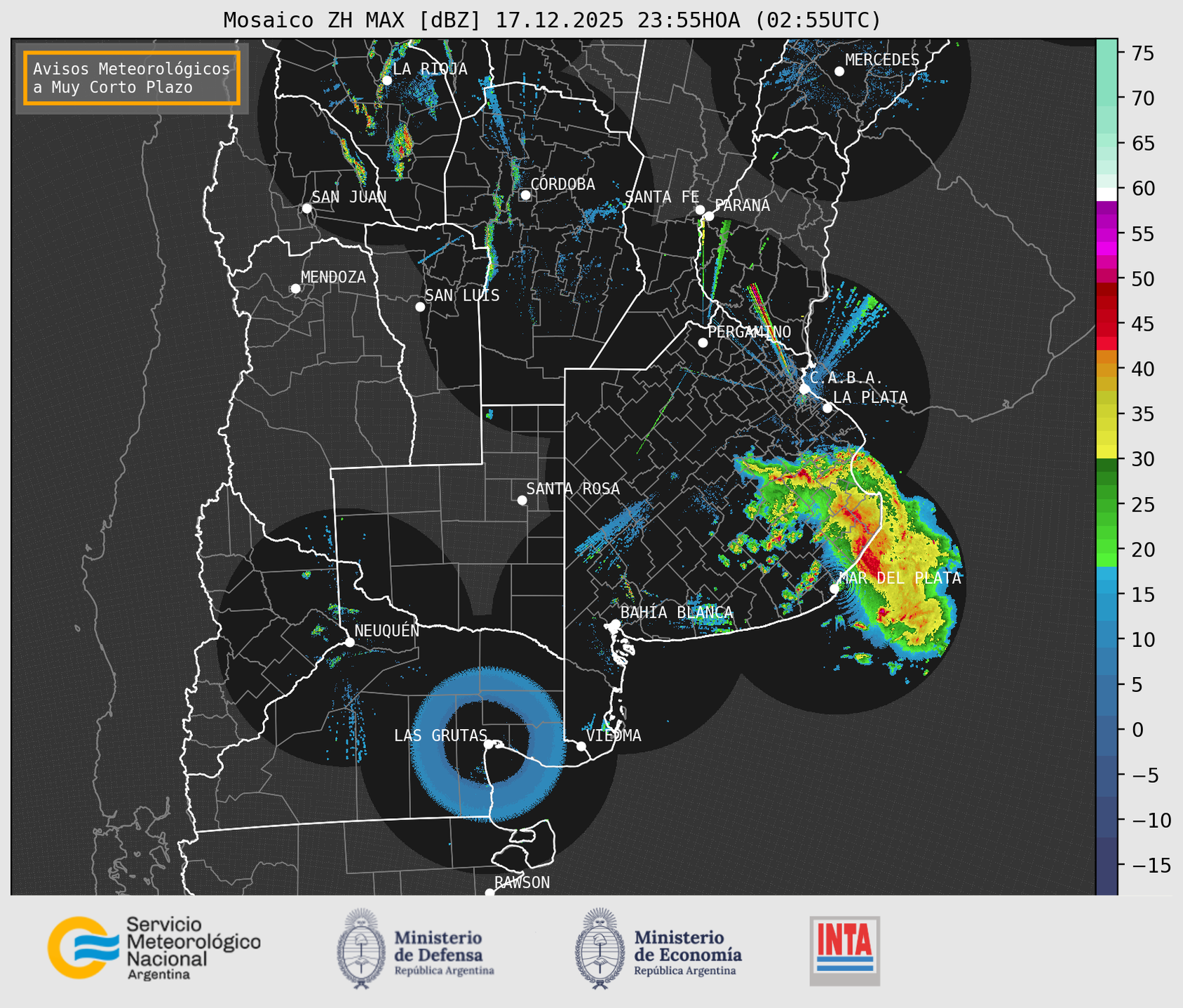Select the La Rioja city marker dot
This screenshot has width=1183, height=1008.
386,81
